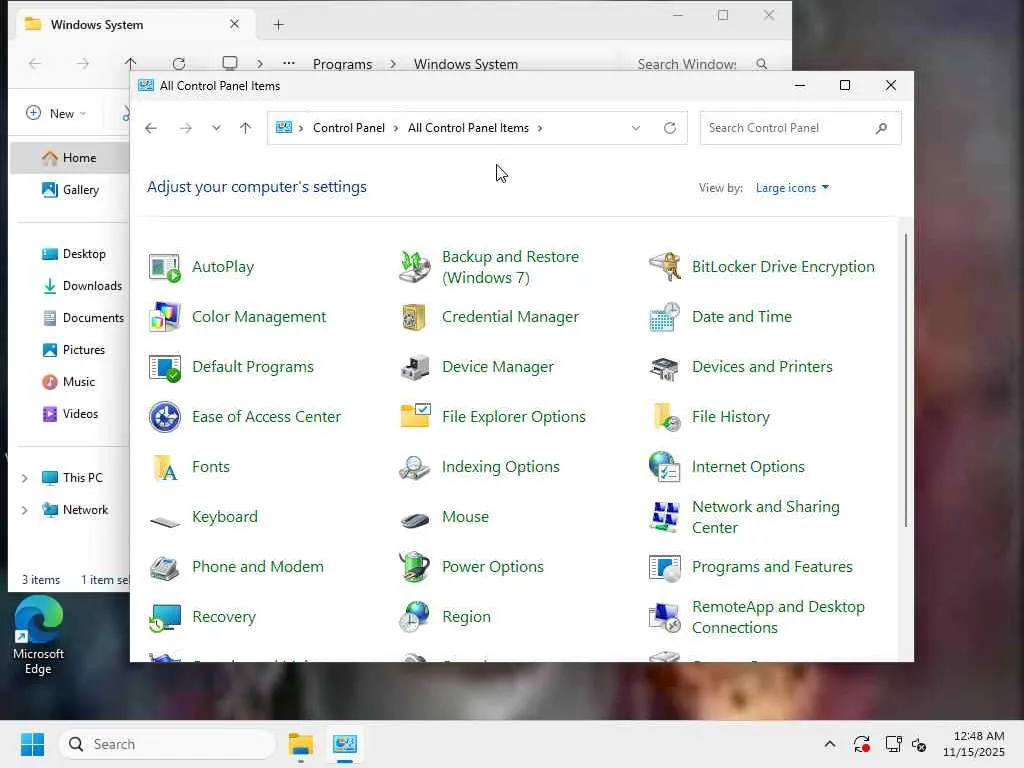Open the Windows Start menu

(32, 744)
